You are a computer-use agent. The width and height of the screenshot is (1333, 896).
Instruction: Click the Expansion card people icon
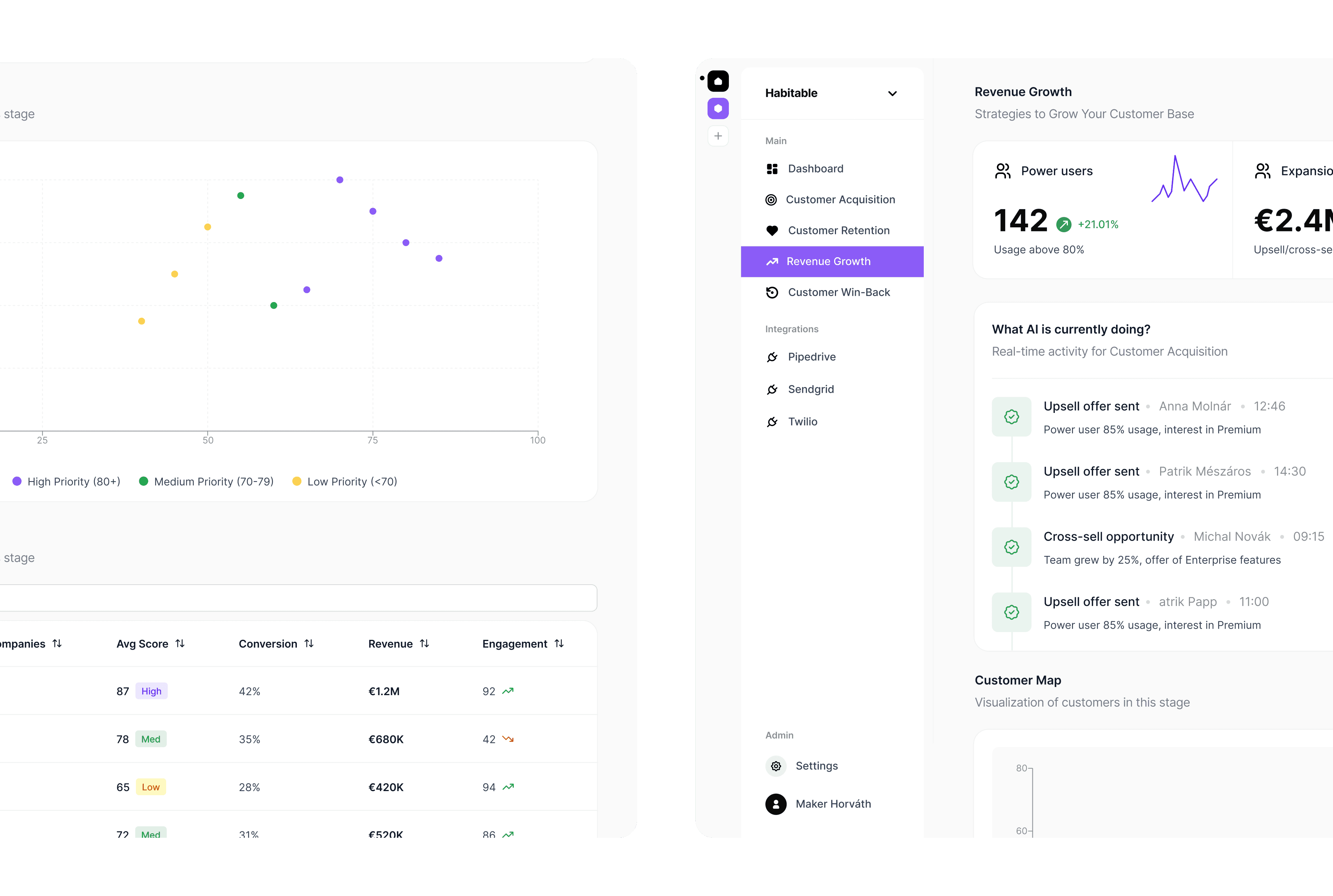[1263, 171]
